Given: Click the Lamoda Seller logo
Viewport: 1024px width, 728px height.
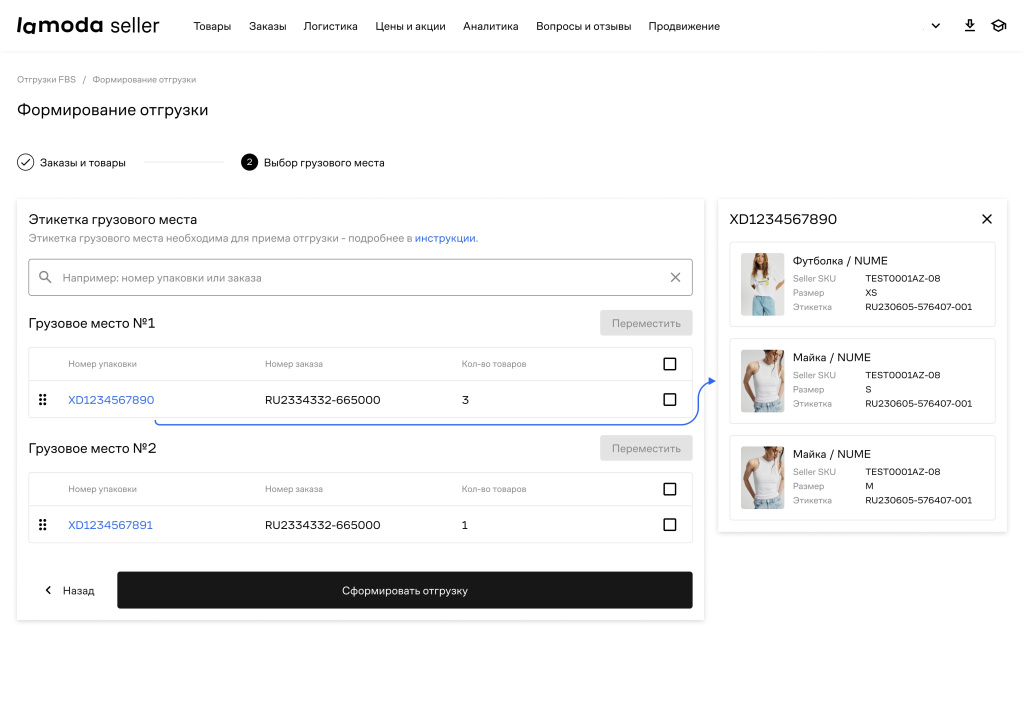Looking at the screenshot, I should [88, 26].
